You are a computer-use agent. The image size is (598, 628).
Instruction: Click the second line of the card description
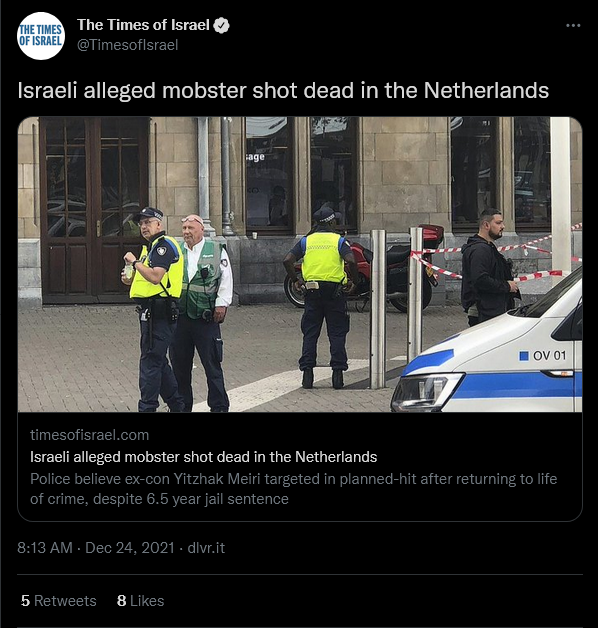[159, 499]
